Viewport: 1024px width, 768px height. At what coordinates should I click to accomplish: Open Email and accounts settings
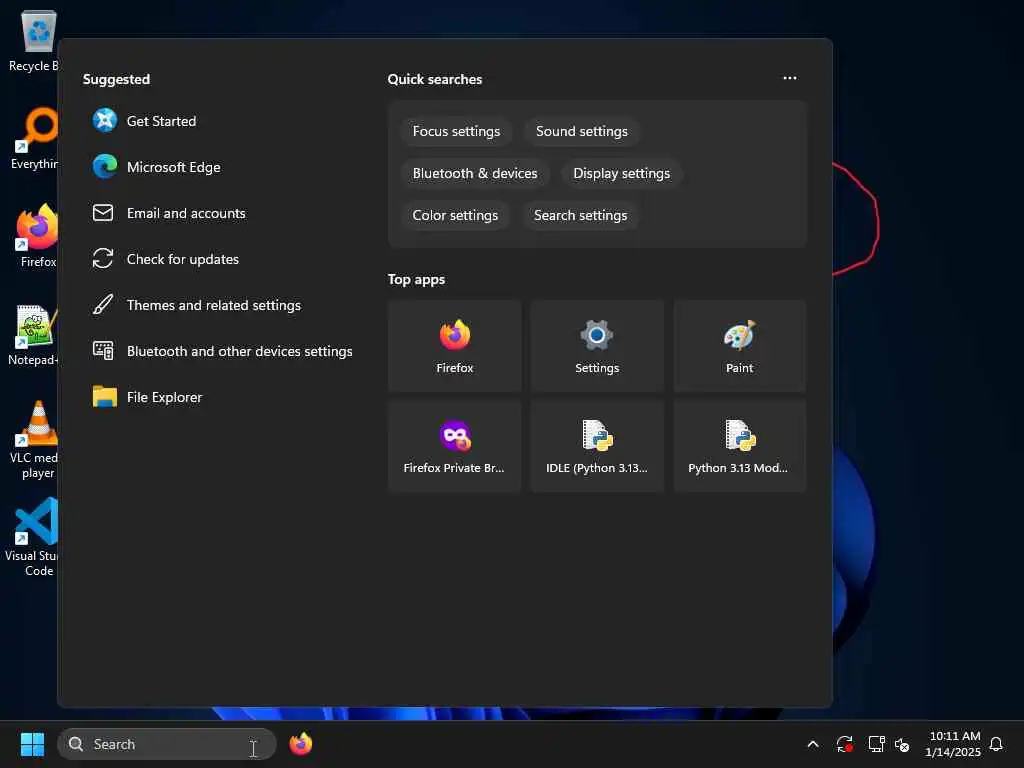(169, 213)
